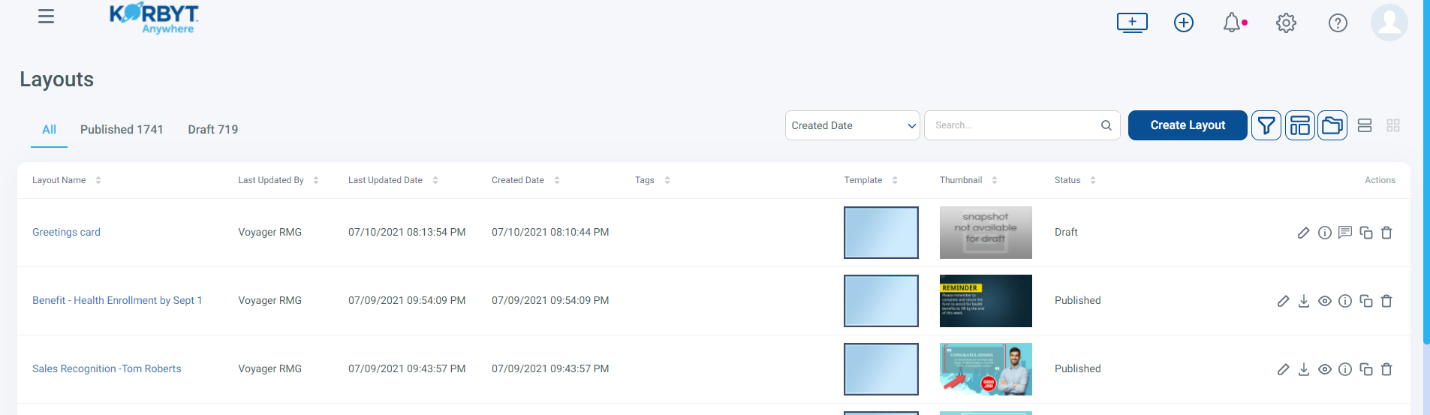Click the Layouts page heading

point(57,79)
